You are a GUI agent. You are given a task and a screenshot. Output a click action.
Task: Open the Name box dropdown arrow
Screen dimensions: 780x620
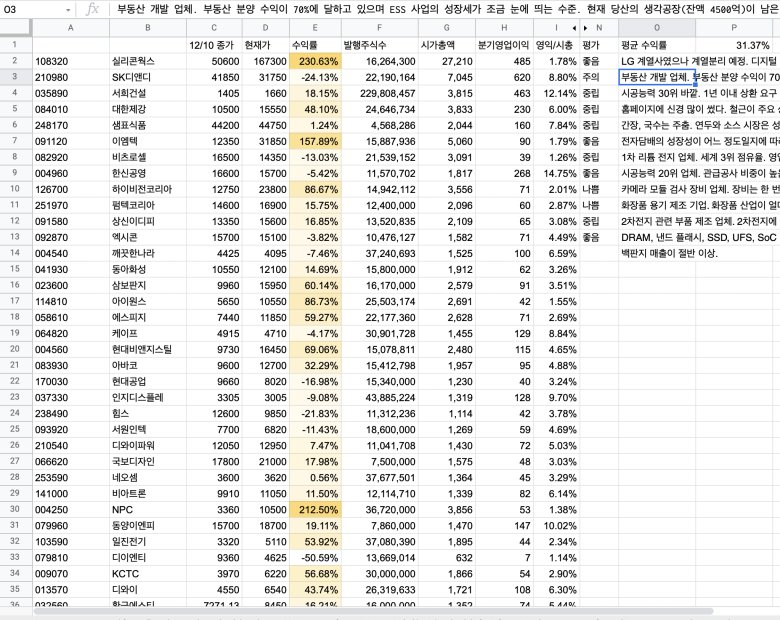coord(68,9)
